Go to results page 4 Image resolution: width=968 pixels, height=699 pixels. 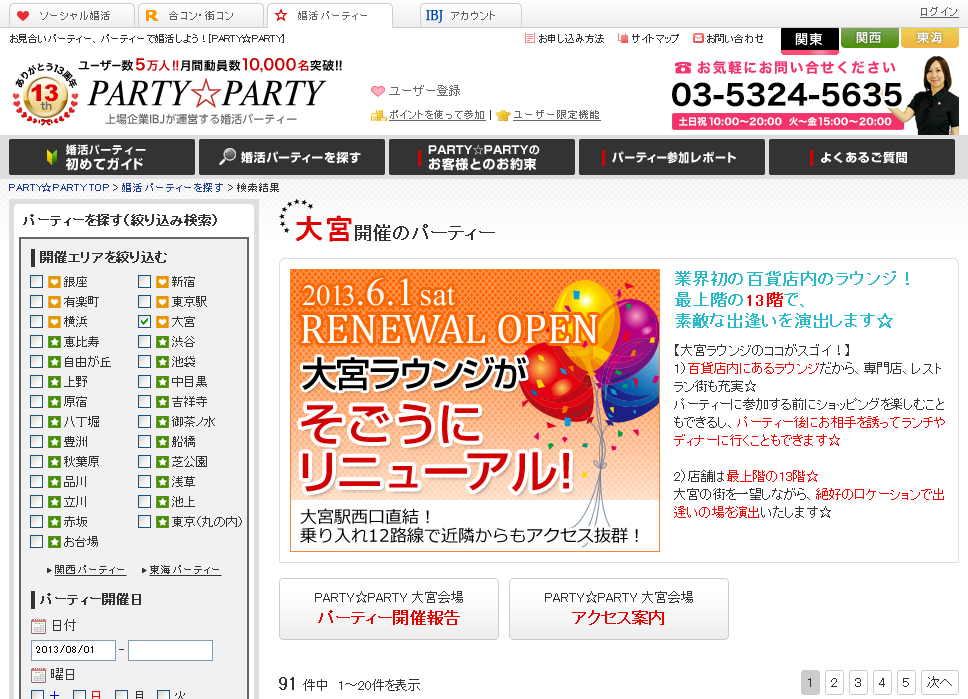click(882, 682)
